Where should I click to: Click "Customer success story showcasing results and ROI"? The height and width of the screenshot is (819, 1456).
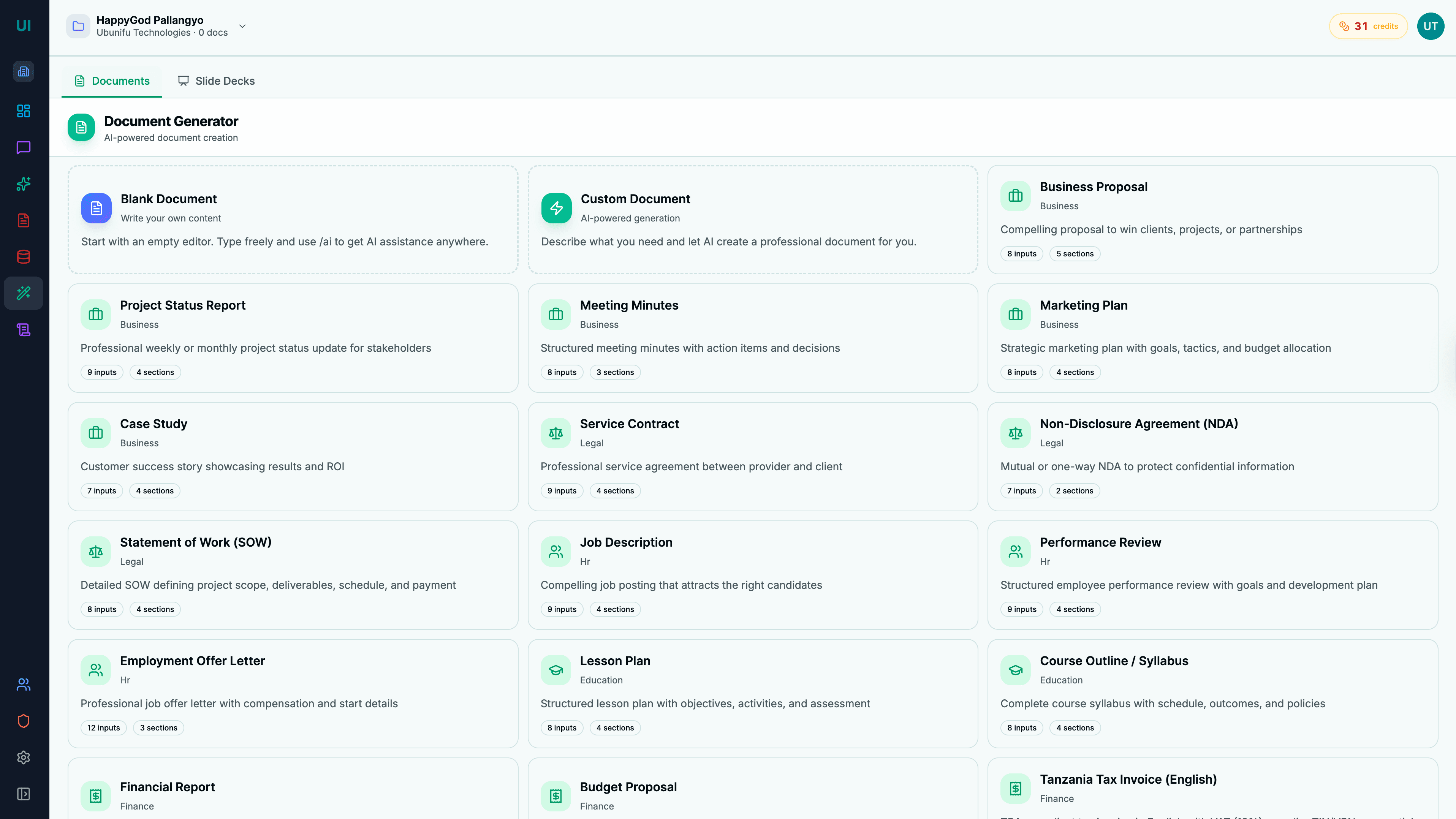[x=212, y=466]
